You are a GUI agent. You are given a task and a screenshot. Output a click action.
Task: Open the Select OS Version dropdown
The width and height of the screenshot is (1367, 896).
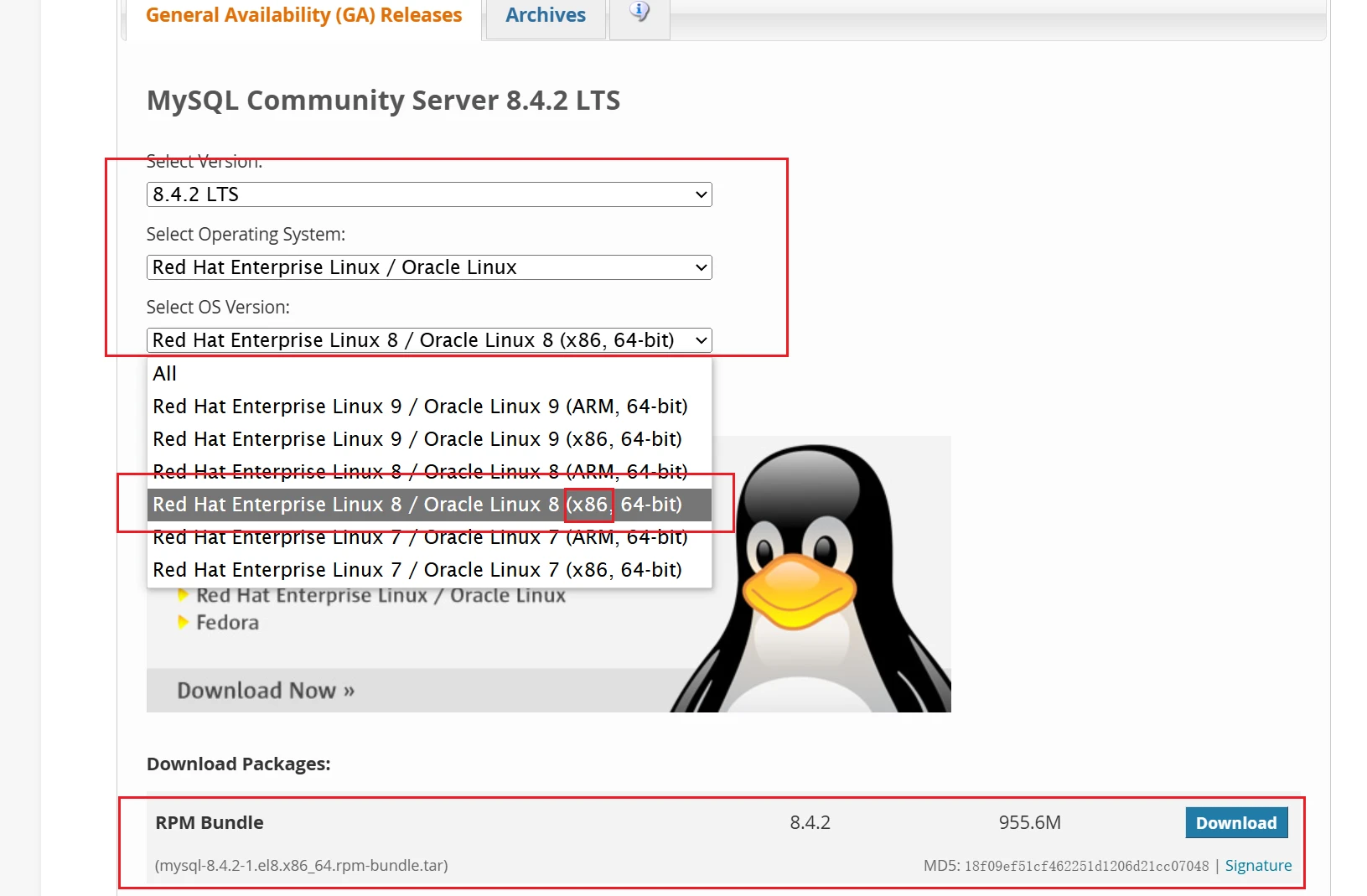click(428, 340)
